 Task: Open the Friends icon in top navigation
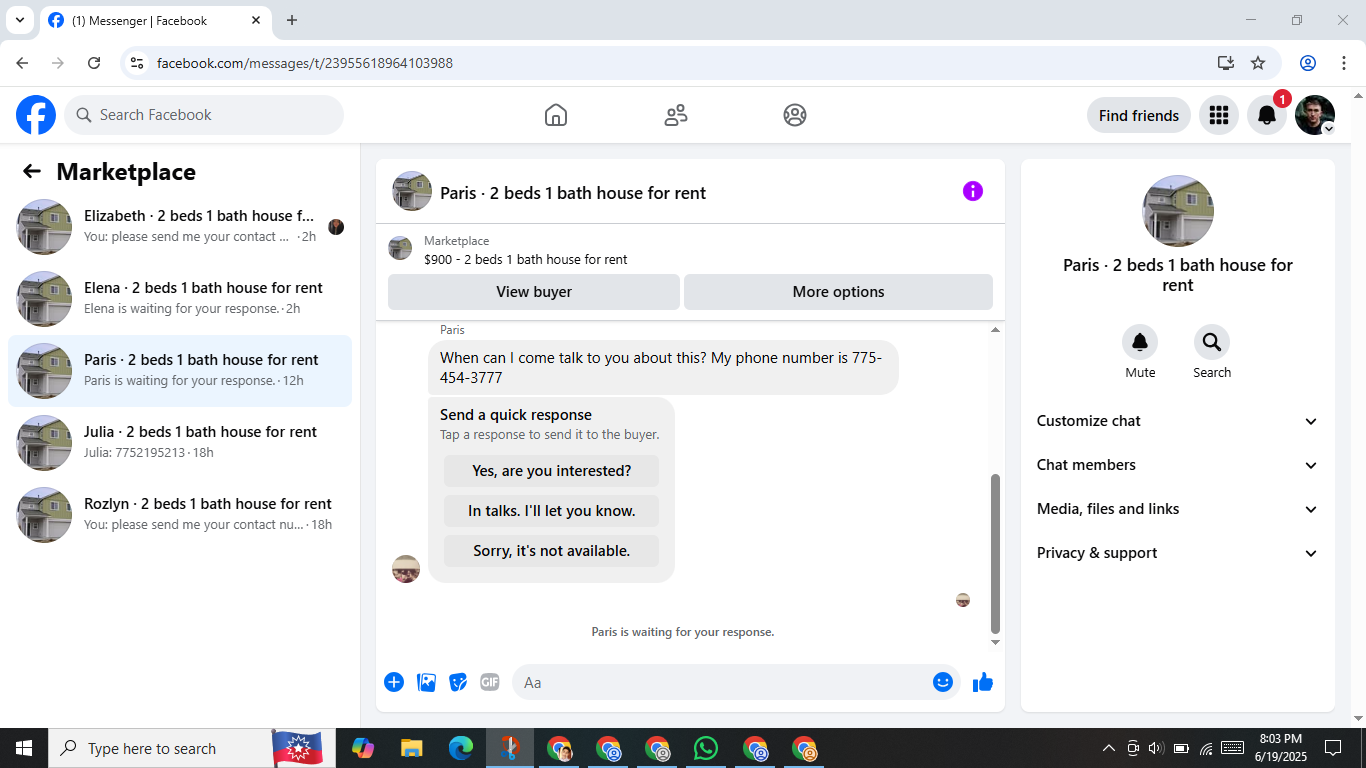pyautogui.click(x=676, y=115)
